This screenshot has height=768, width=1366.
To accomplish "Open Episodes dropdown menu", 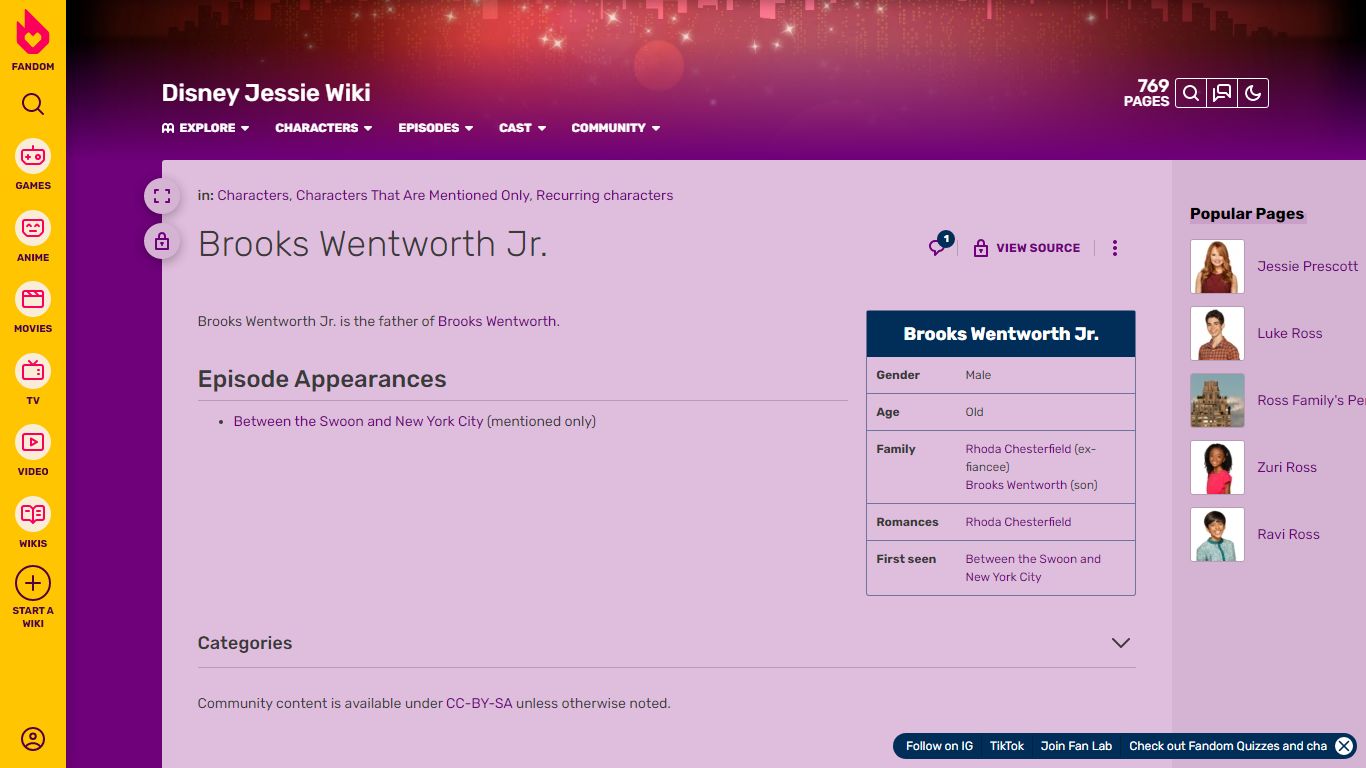I will tap(436, 128).
